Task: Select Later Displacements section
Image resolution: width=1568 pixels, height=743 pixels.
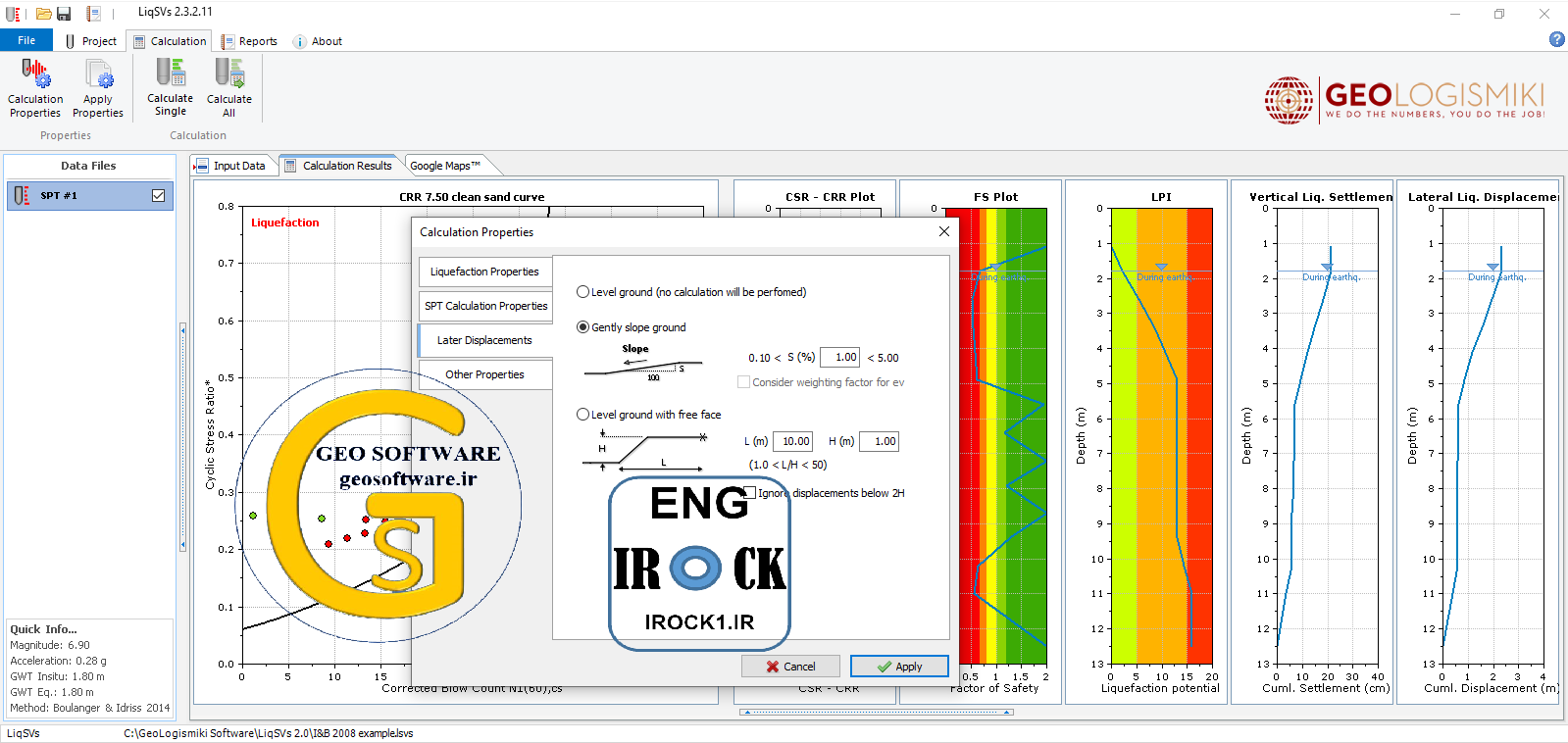Action: point(484,340)
